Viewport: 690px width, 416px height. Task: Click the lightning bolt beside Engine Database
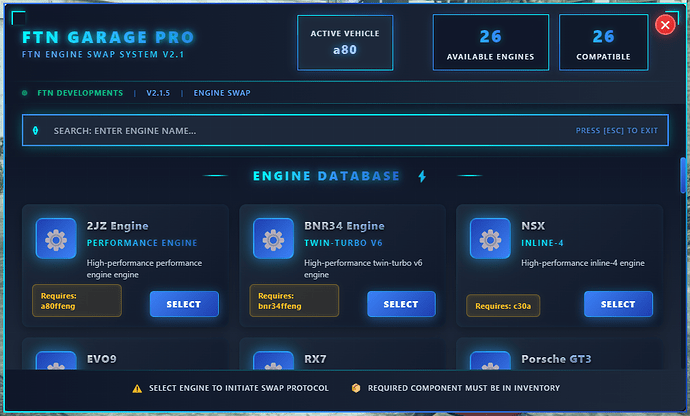[422, 177]
